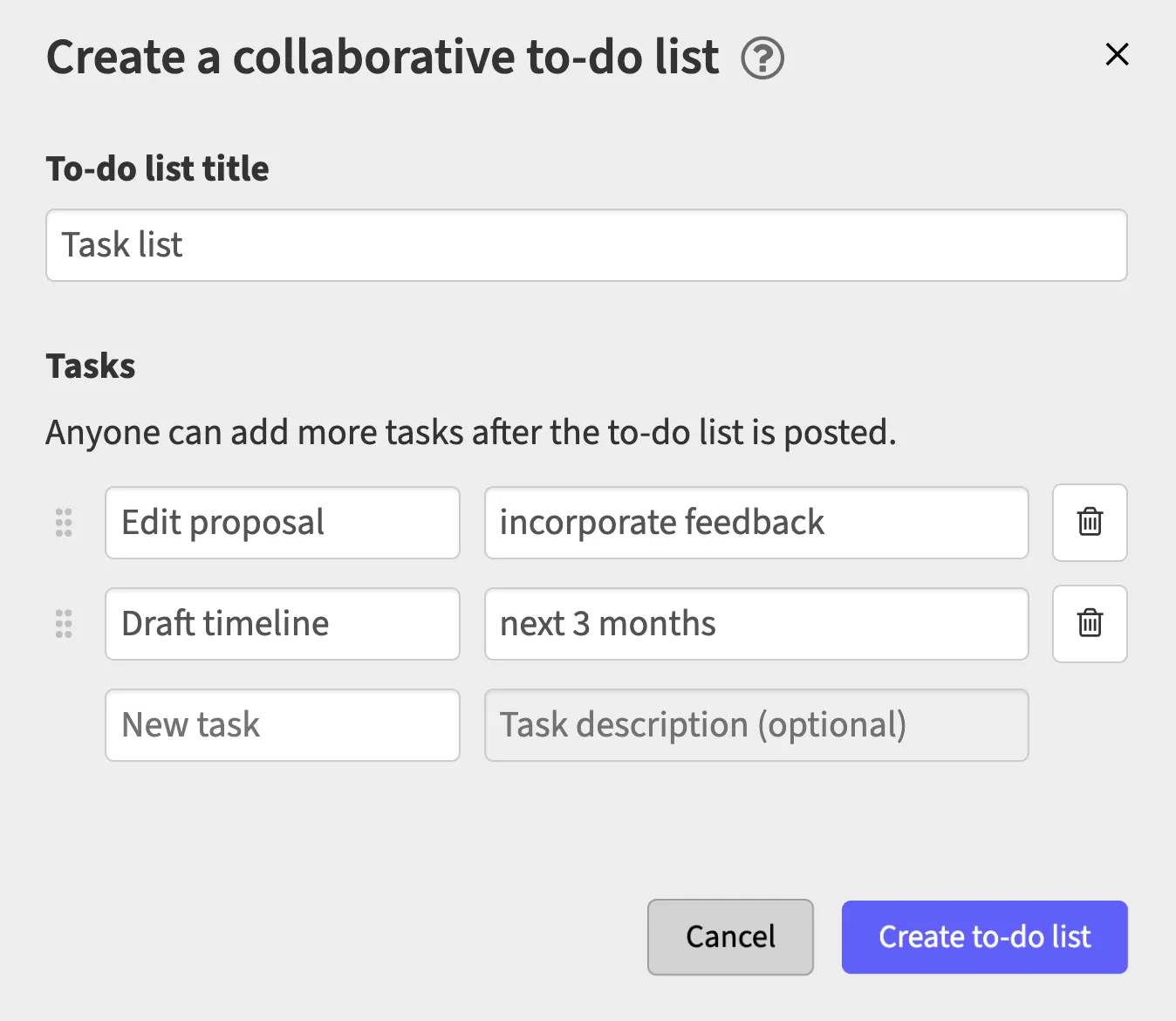Click the 'Tasks' section label

pyautogui.click(x=91, y=366)
